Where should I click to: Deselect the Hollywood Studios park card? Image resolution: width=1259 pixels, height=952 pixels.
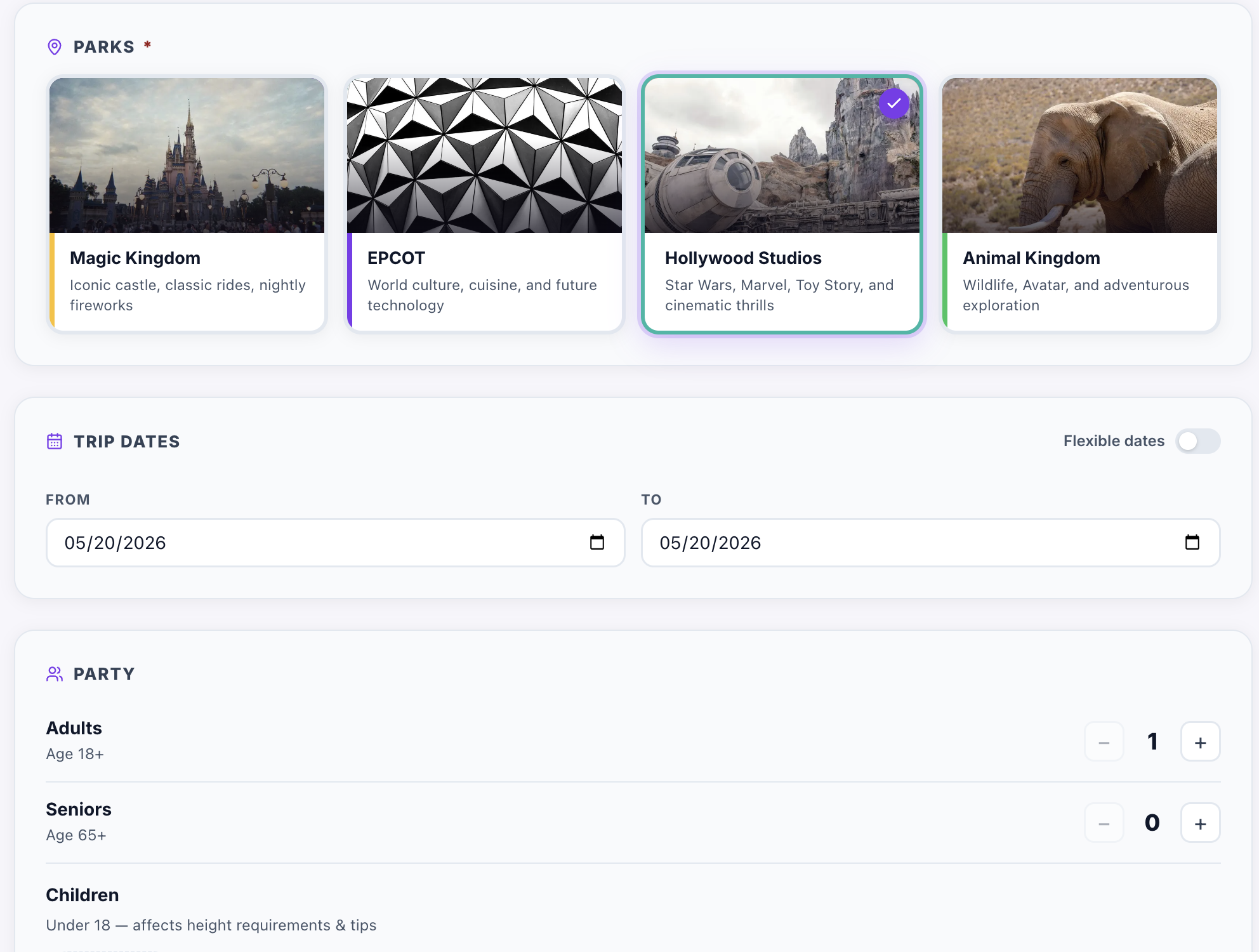pos(782,204)
